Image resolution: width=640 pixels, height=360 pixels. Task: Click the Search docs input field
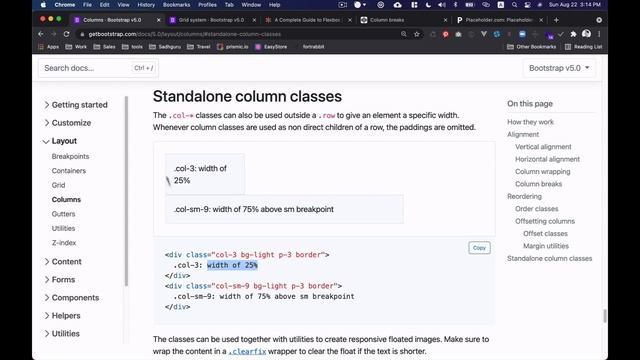point(98,68)
